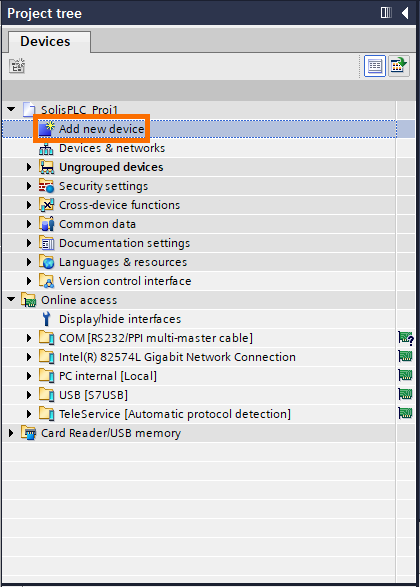Expand the Ungrouped devices node
The height and width of the screenshot is (587, 420).
29,167
